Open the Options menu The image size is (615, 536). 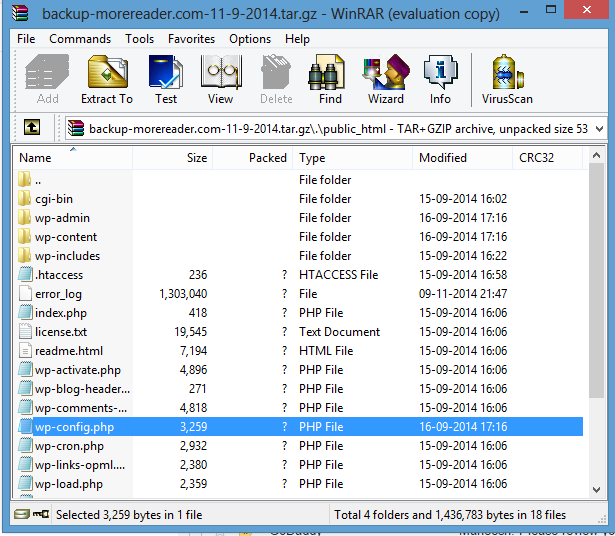(250, 39)
